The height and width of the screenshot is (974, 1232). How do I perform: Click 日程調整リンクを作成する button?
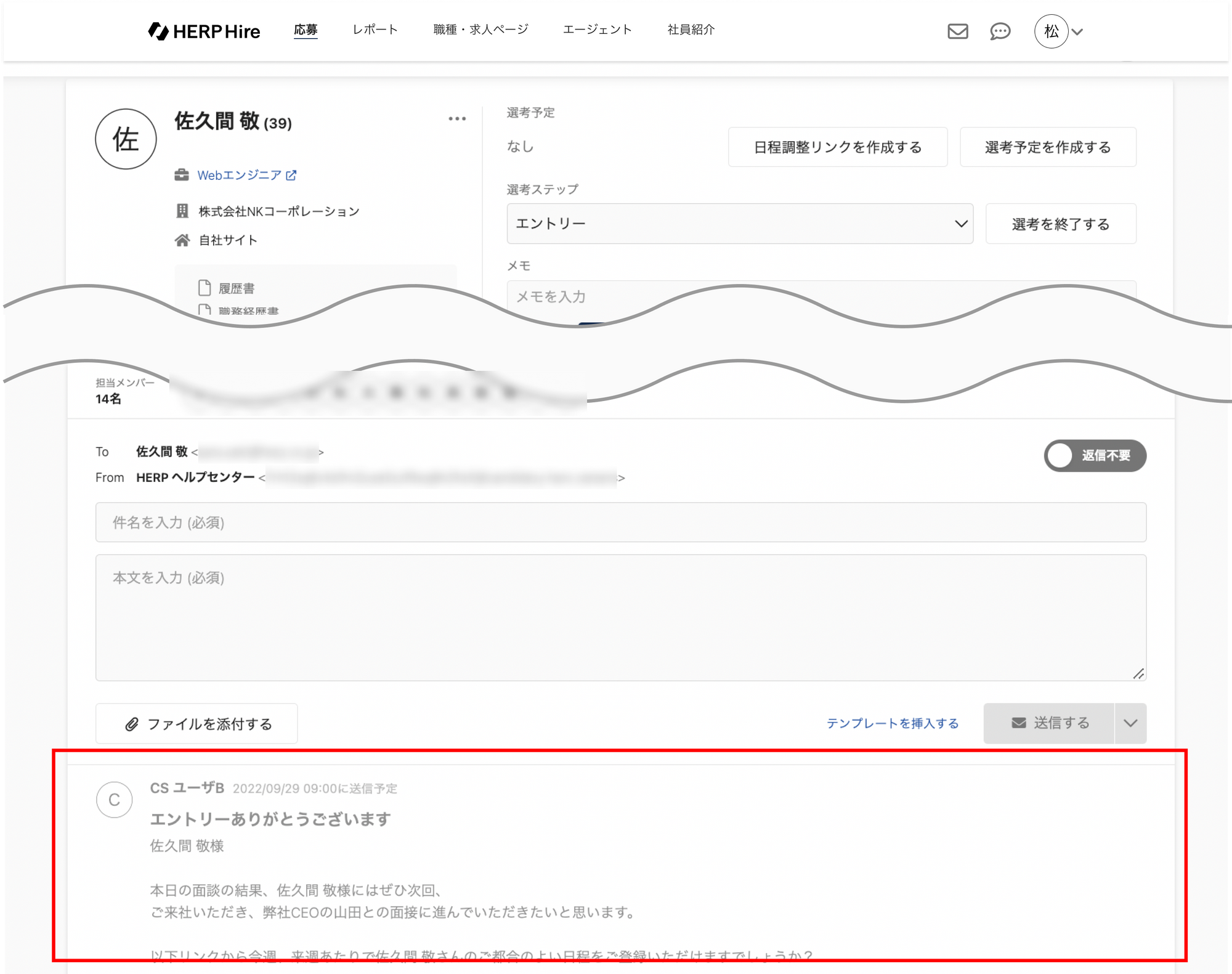tap(837, 147)
